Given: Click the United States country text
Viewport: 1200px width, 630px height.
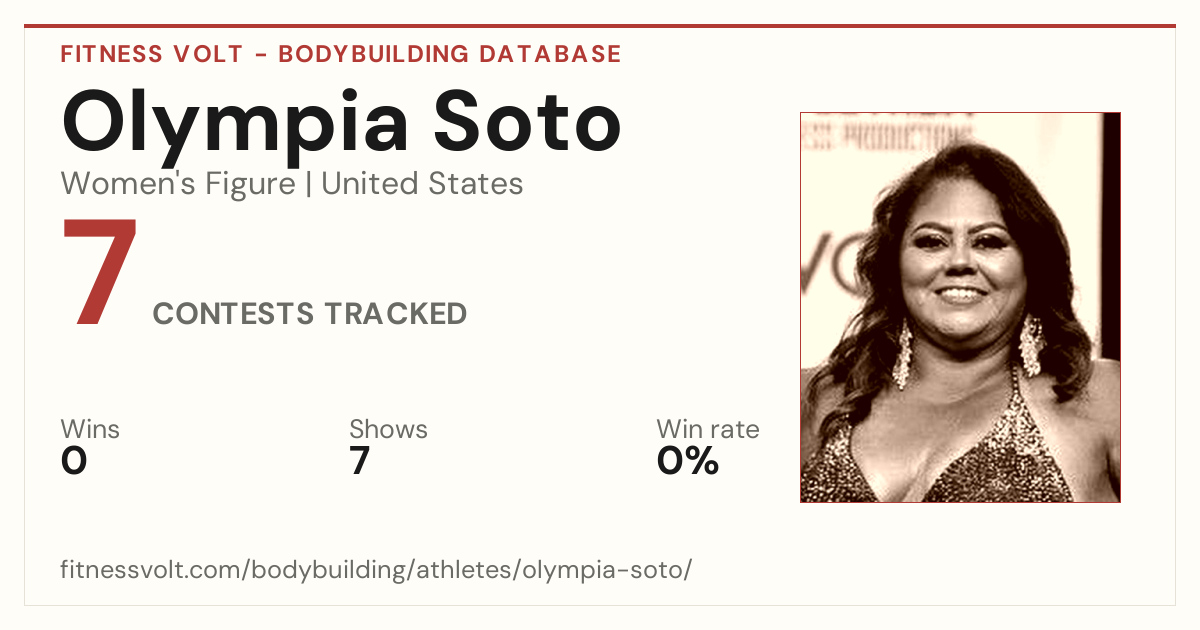Looking at the screenshot, I should click(422, 184).
